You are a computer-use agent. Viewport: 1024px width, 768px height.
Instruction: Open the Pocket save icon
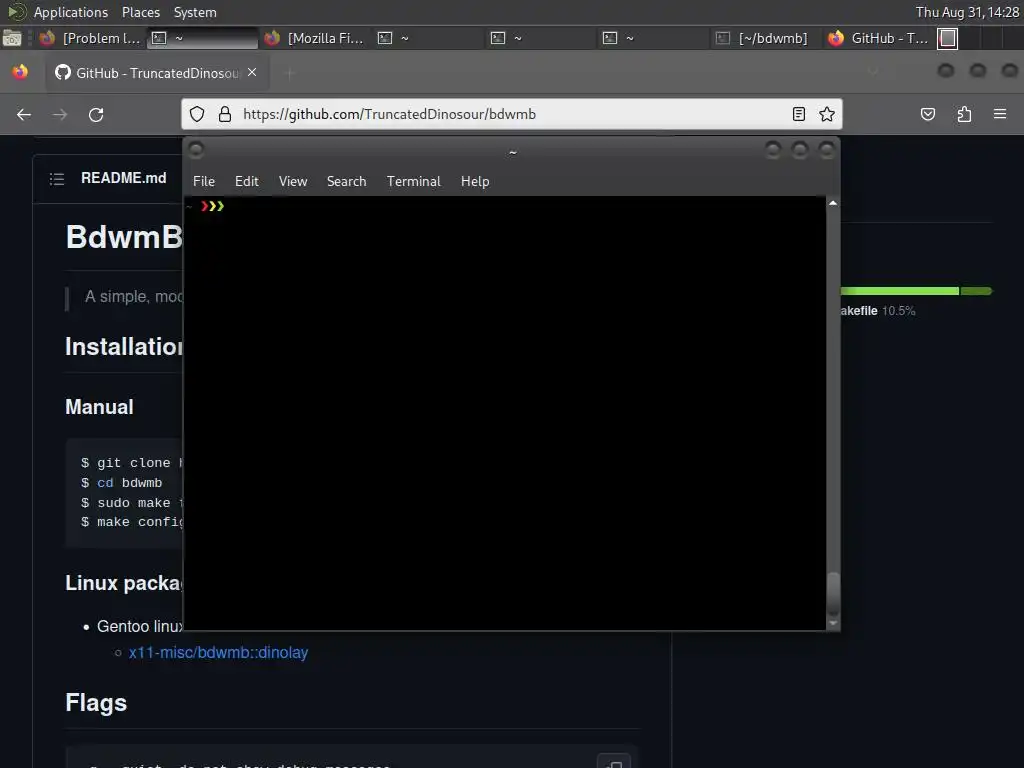pyautogui.click(x=927, y=115)
